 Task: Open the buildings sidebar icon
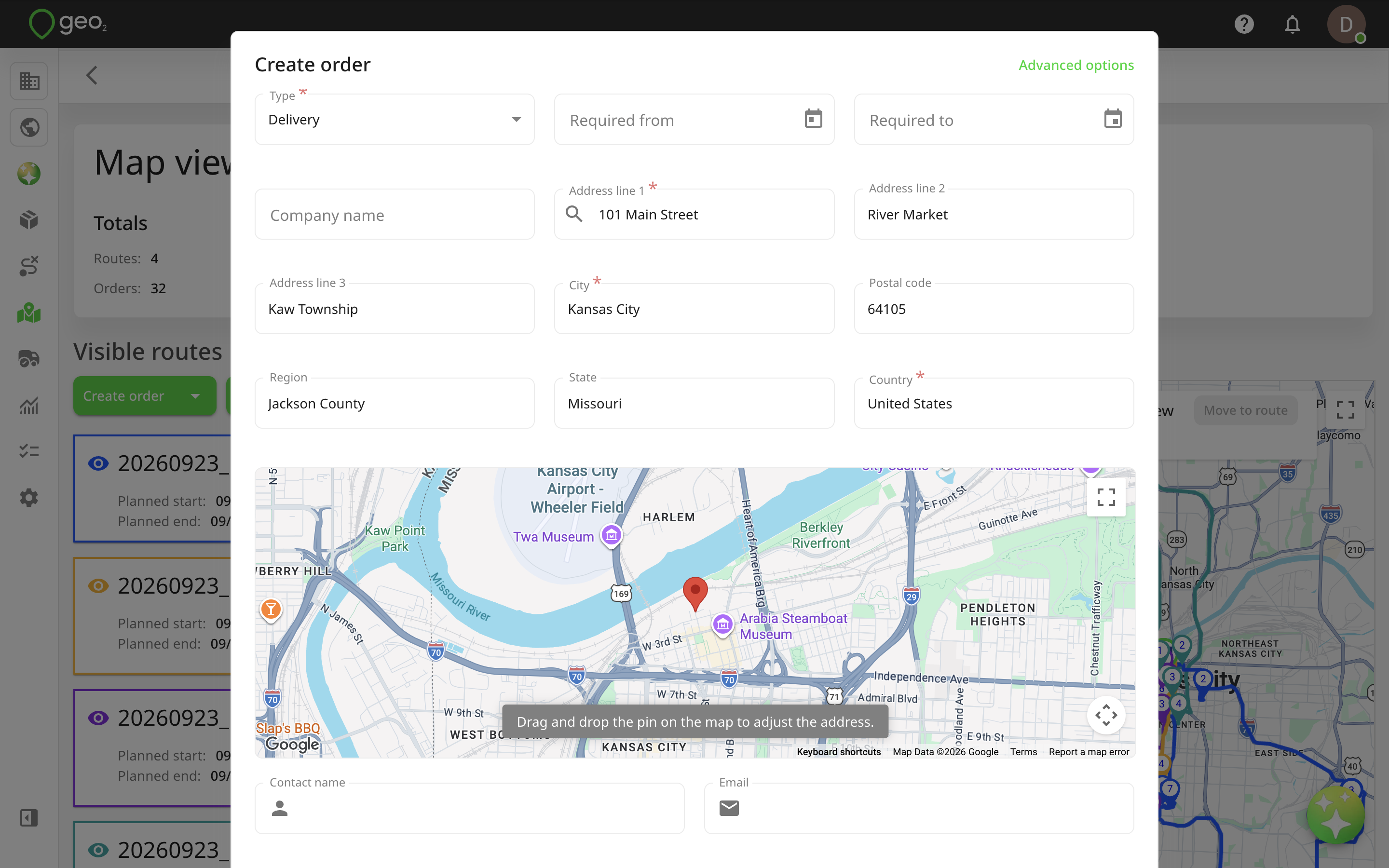tap(29, 81)
